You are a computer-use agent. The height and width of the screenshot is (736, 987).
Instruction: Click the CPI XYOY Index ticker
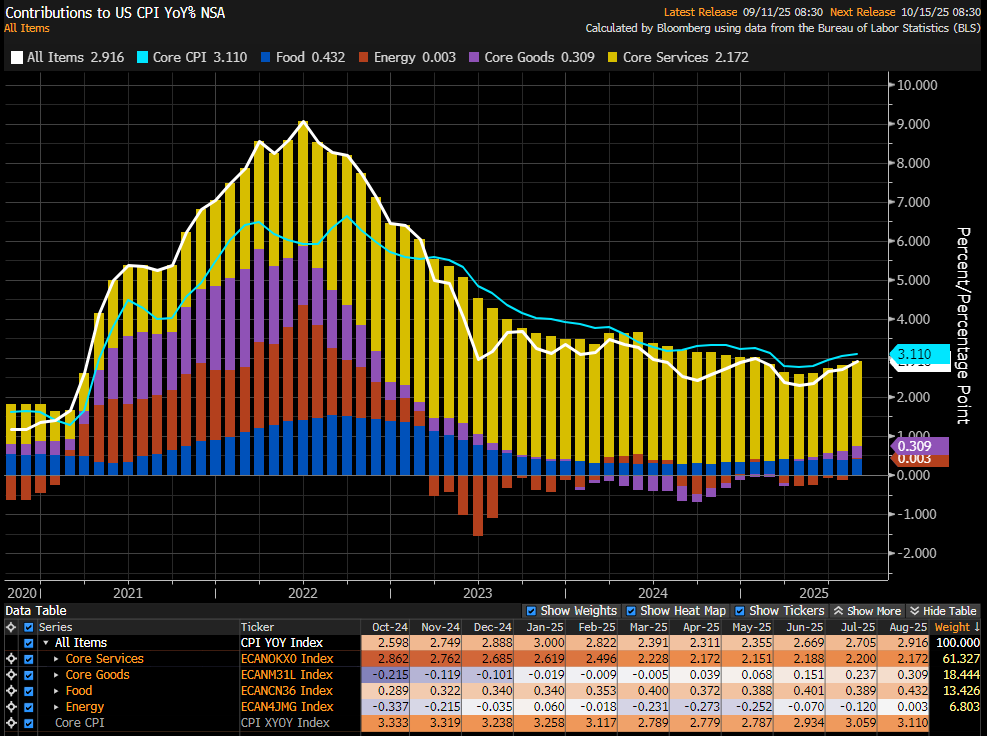click(285, 723)
